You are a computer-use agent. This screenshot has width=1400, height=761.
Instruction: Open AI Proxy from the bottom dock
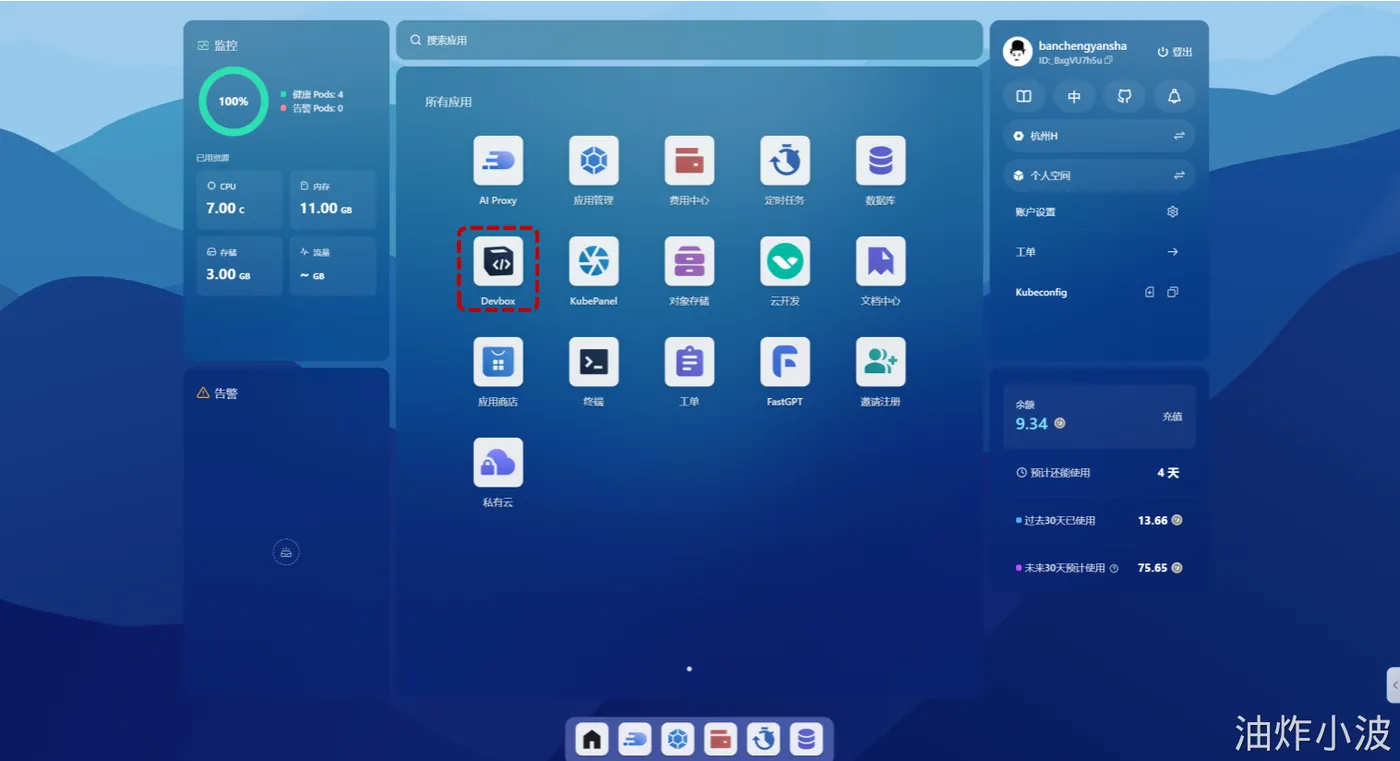(635, 739)
